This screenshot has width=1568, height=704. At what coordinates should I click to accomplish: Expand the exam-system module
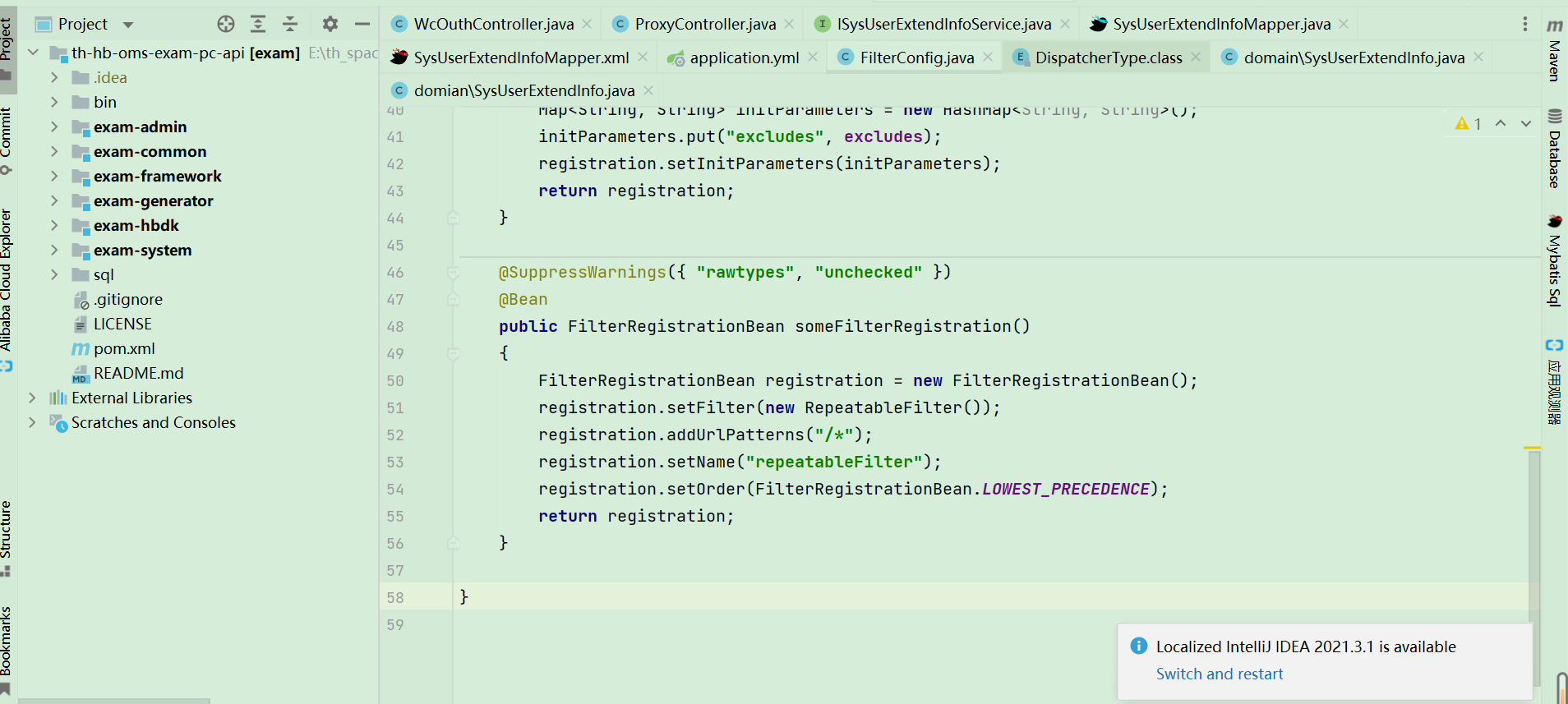(54, 250)
